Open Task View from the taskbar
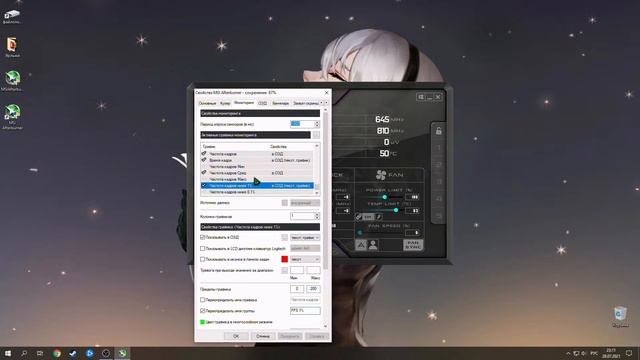The image size is (640, 360). pos(40,353)
